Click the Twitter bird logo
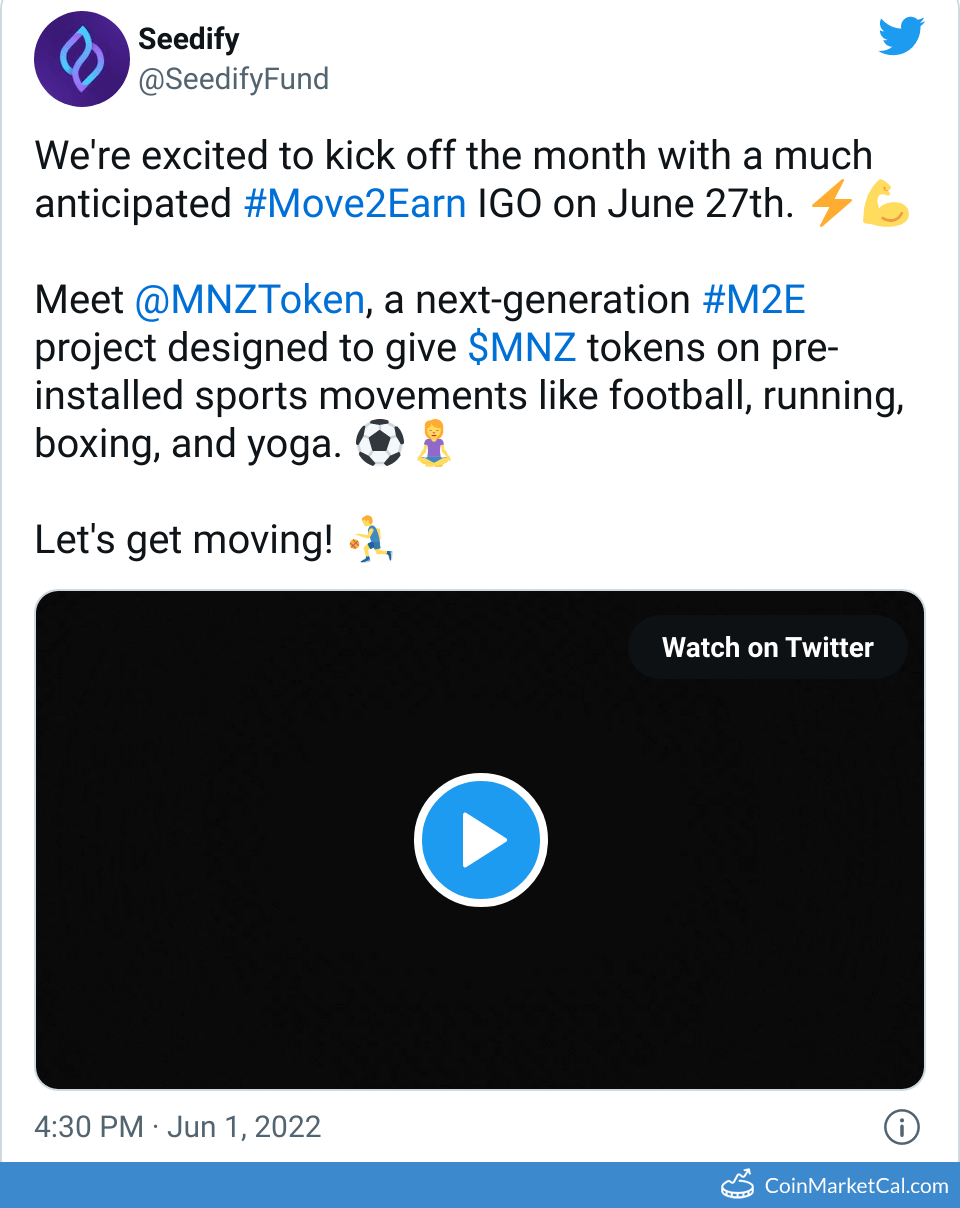 (x=903, y=37)
